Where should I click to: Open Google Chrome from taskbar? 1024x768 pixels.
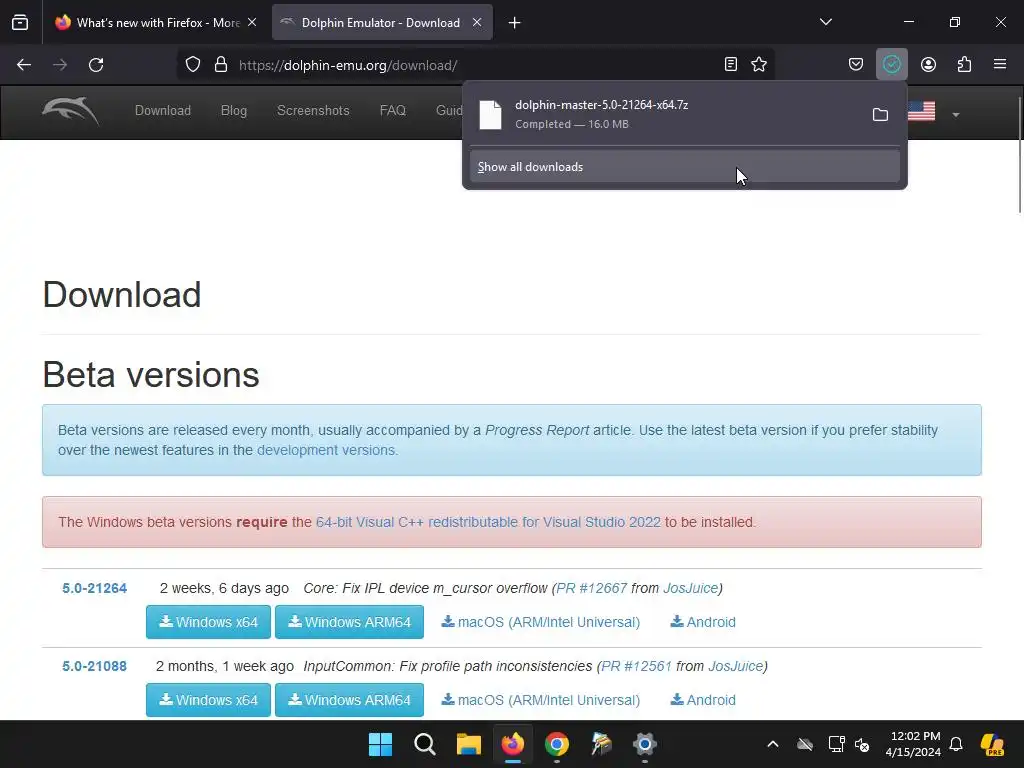[x=556, y=744]
